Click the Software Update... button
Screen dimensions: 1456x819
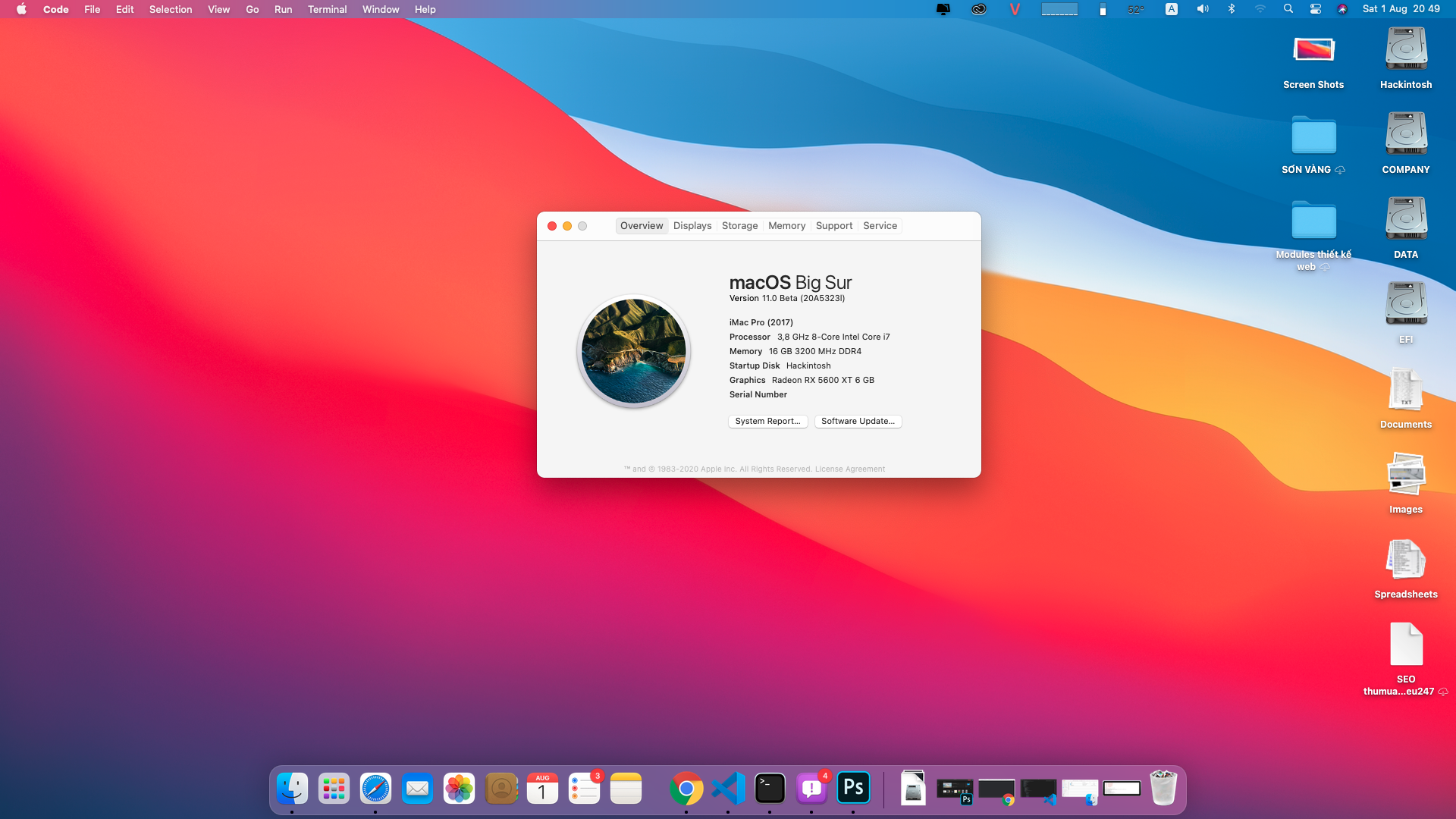(858, 421)
